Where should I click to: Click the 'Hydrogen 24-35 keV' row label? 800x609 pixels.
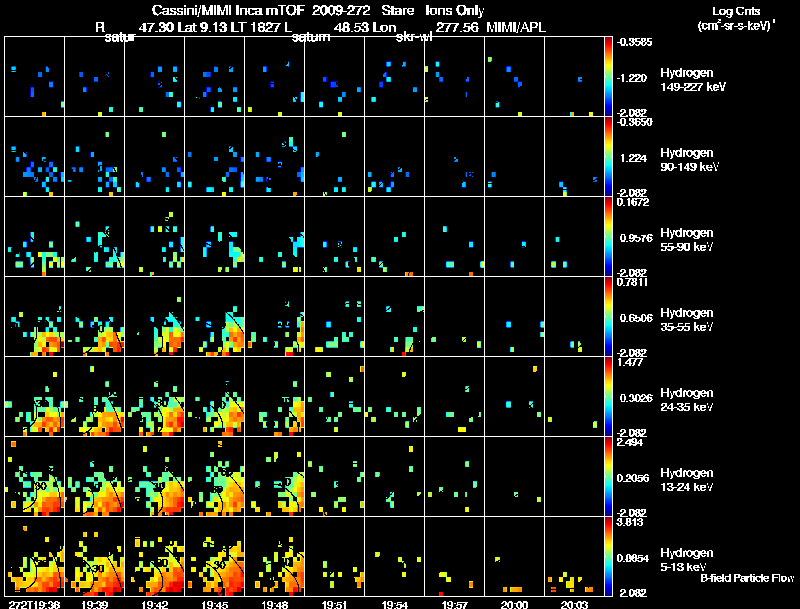[x=687, y=400]
